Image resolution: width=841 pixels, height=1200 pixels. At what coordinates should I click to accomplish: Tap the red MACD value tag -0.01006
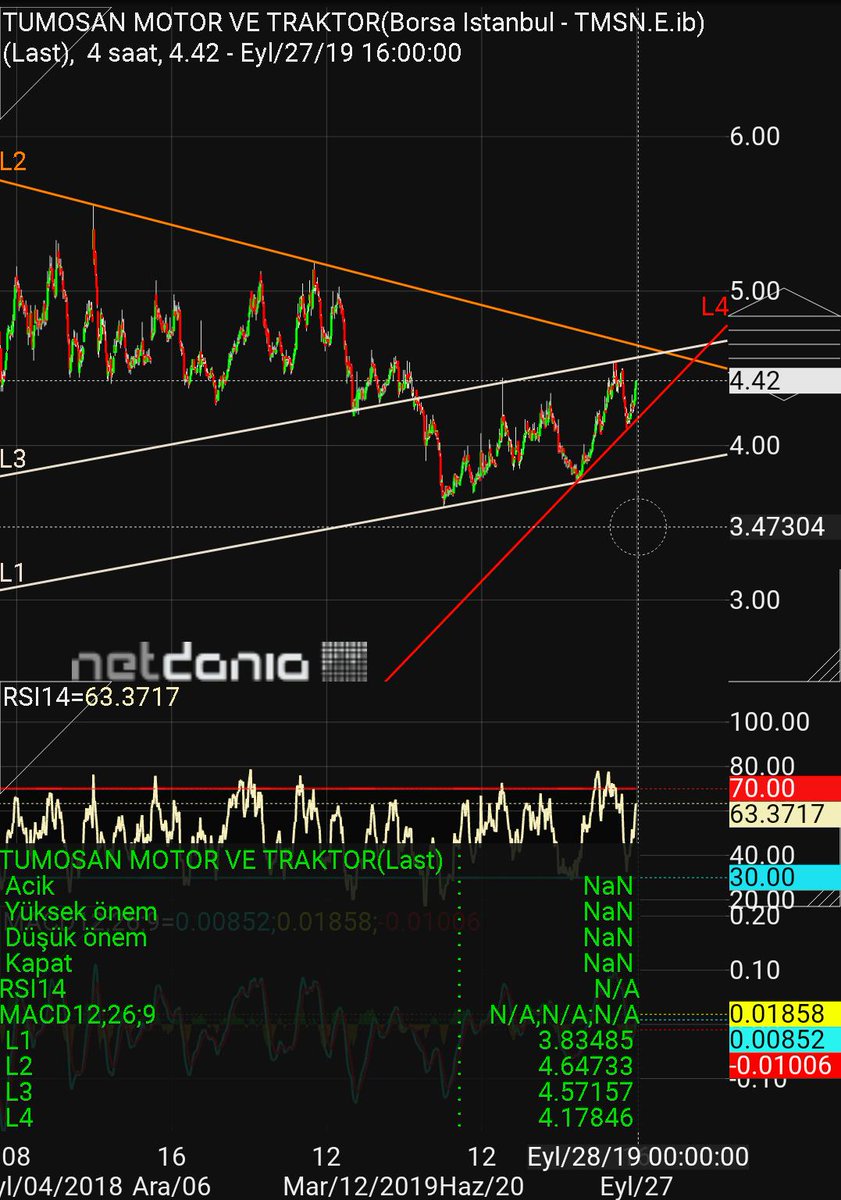point(783,1065)
